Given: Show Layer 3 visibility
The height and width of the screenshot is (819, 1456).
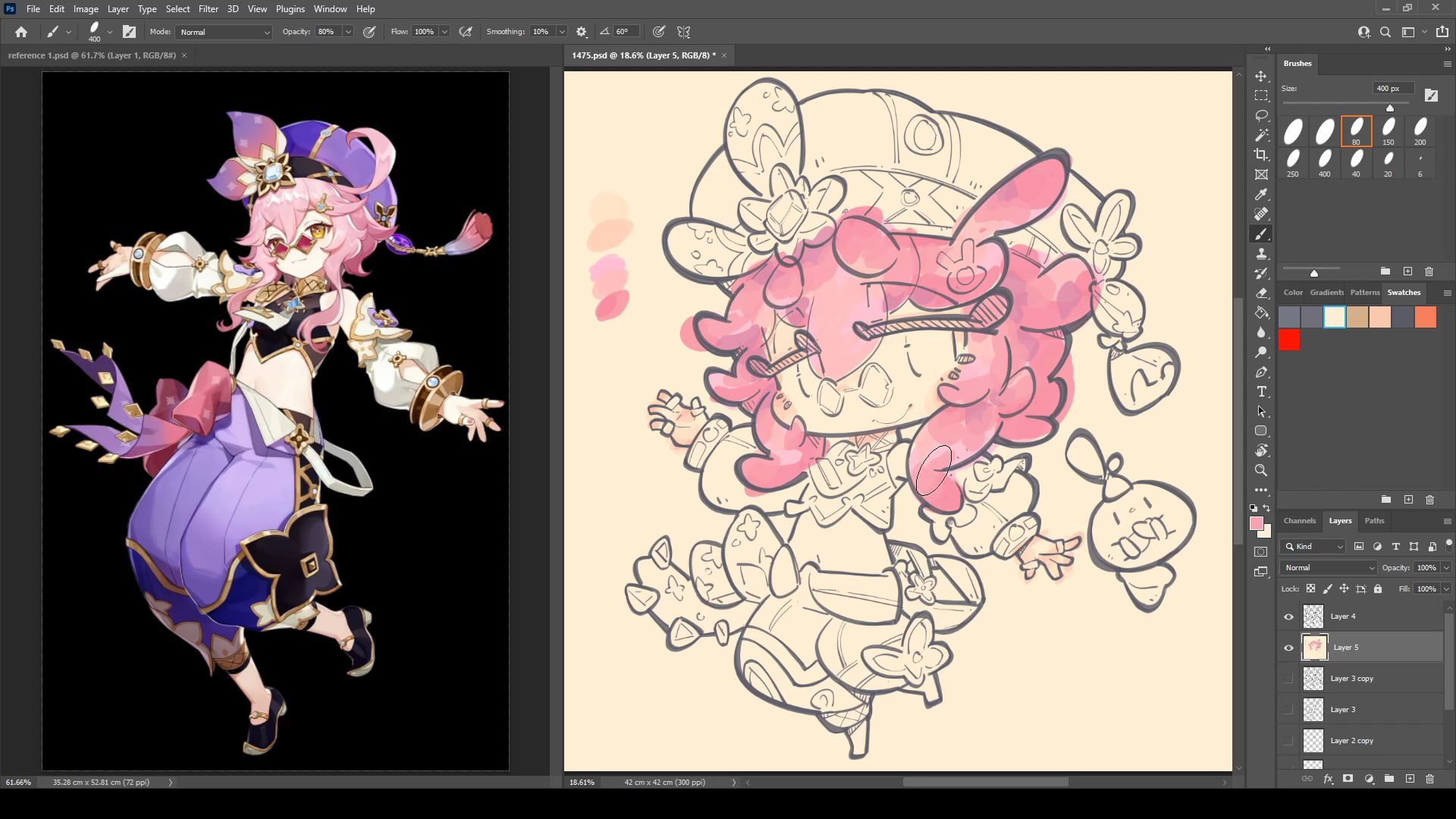Looking at the screenshot, I should 1288,710.
